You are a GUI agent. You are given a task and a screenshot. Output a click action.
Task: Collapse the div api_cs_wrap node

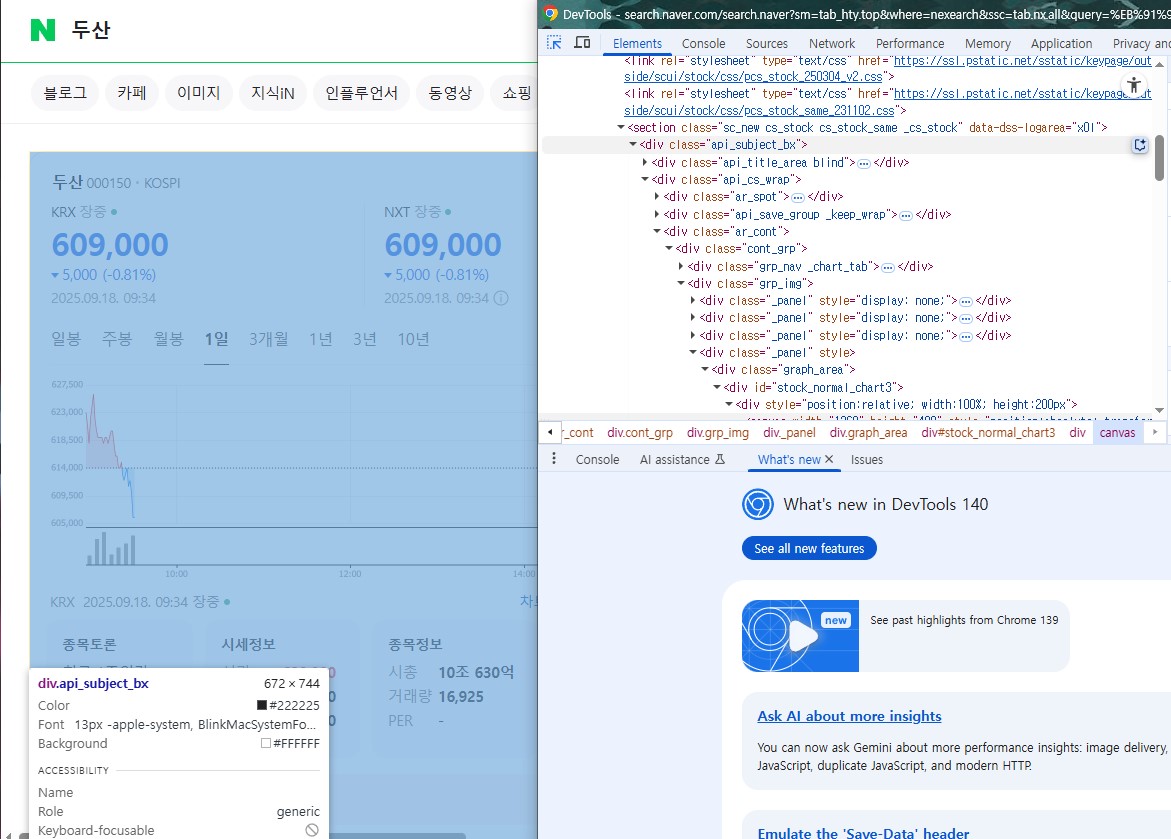click(644, 179)
